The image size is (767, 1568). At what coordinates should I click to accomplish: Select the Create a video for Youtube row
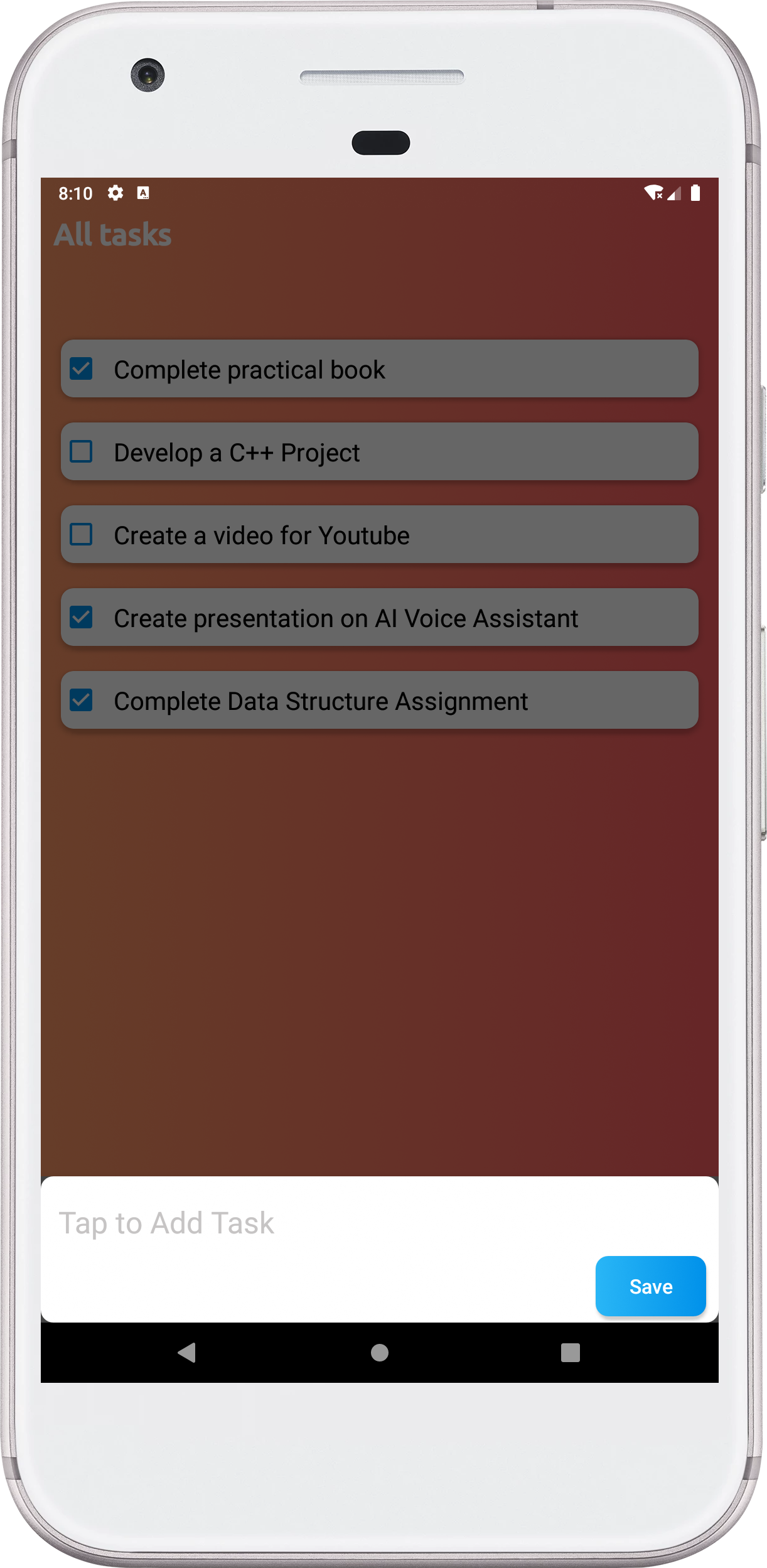[x=378, y=535]
